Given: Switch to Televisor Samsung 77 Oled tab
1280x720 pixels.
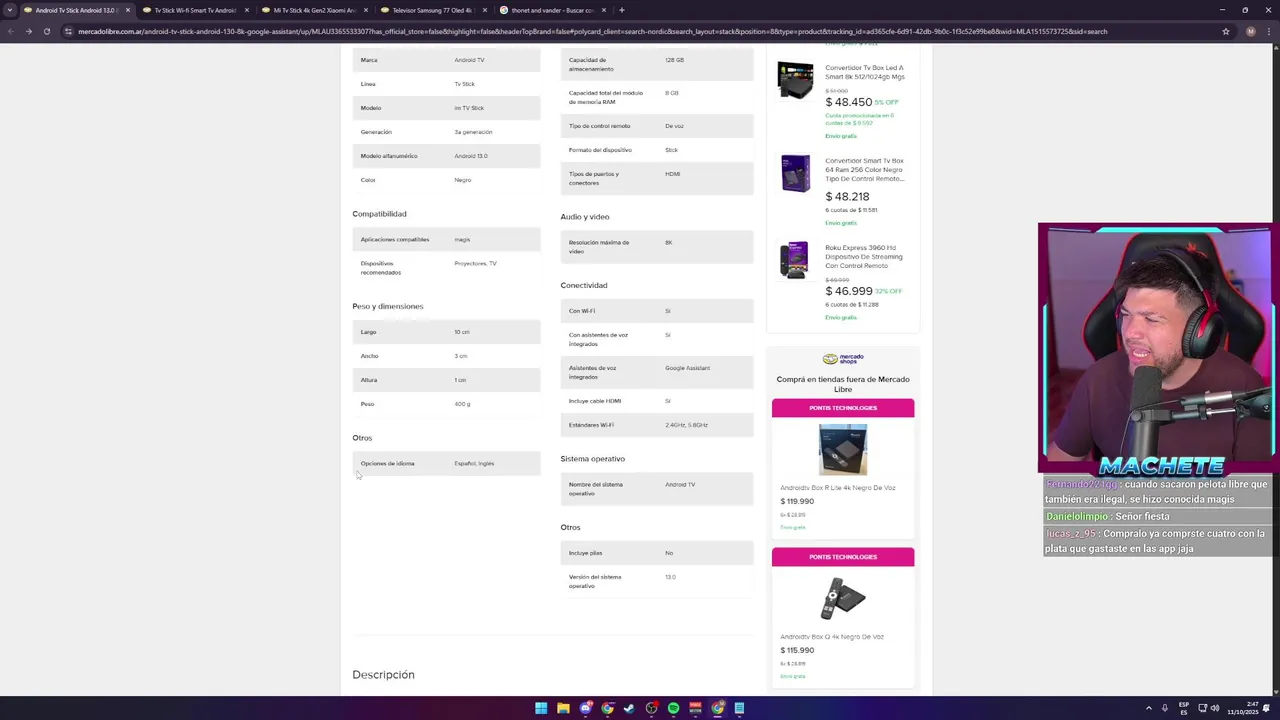Looking at the screenshot, I should click(x=432, y=10).
